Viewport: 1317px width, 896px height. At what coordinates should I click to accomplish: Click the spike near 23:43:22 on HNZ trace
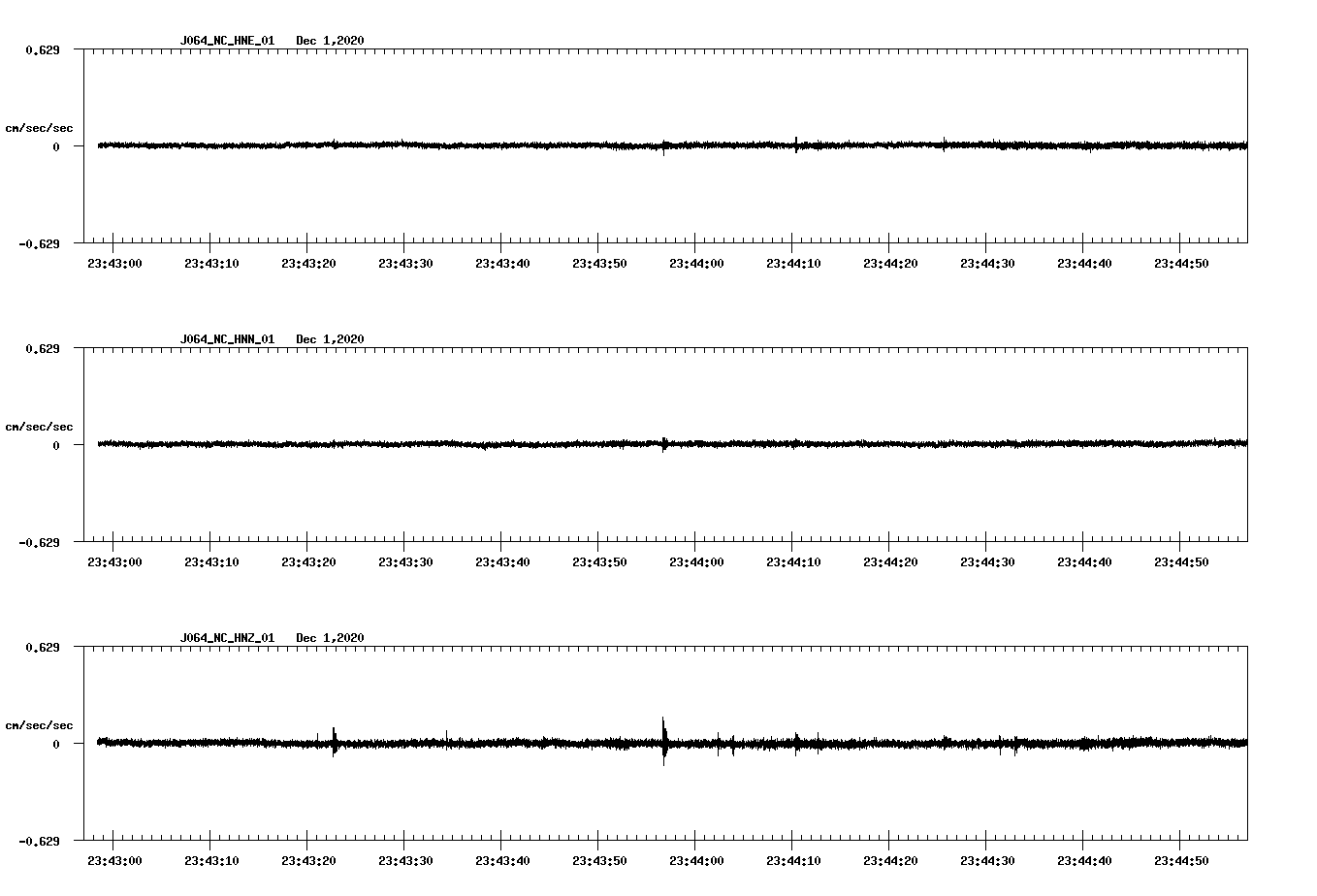tap(335, 745)
